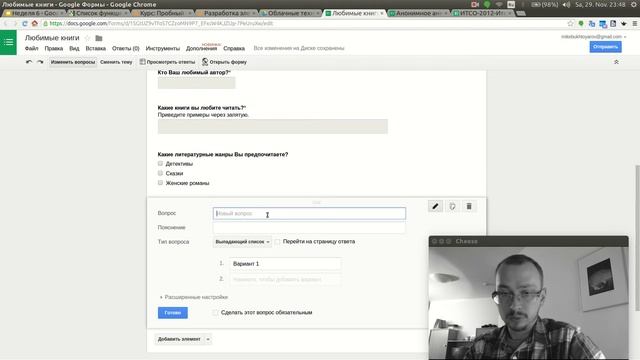Click Сменить тему in the toolbar
640x360 pixels.
[116, 62]
